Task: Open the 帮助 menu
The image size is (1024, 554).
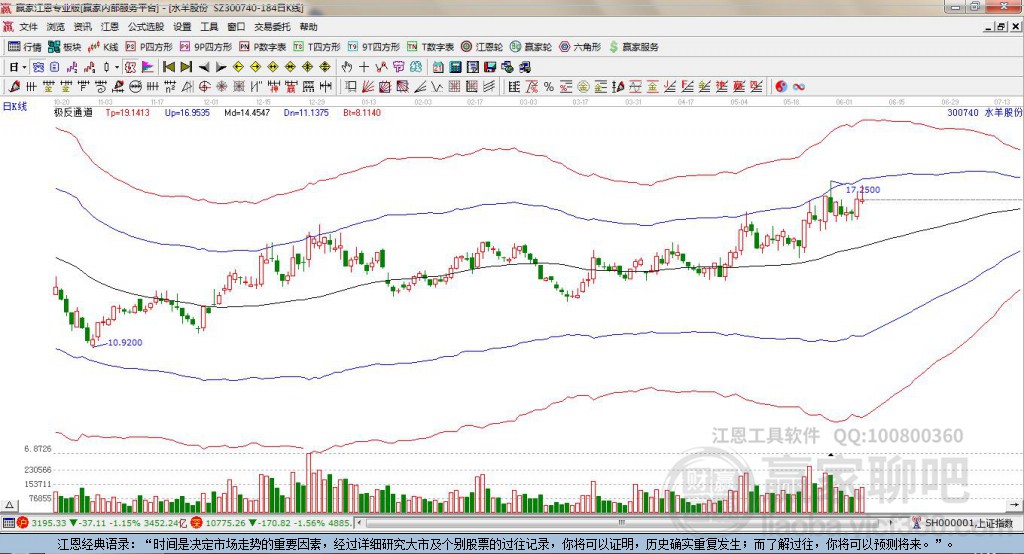Action: [x=308, y=27]
